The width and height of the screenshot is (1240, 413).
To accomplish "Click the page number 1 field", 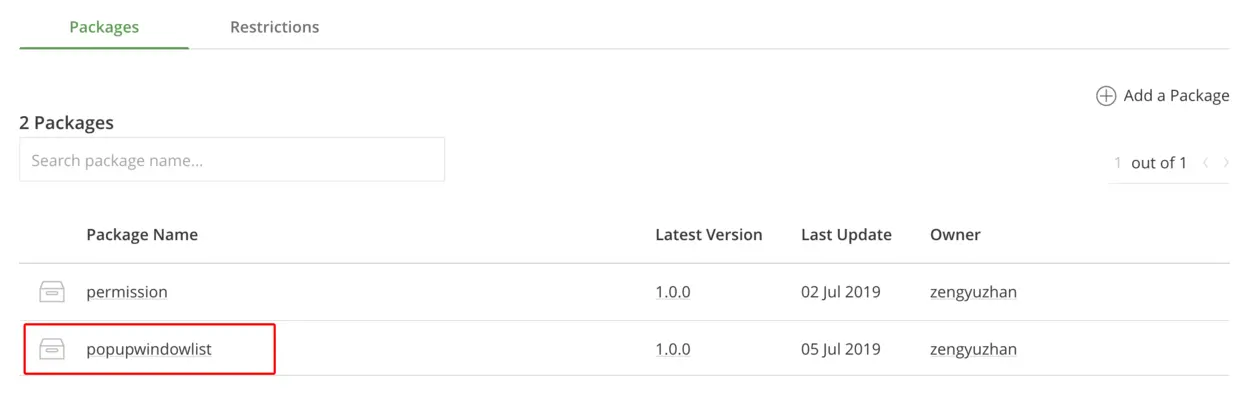I will [1117, 163].
